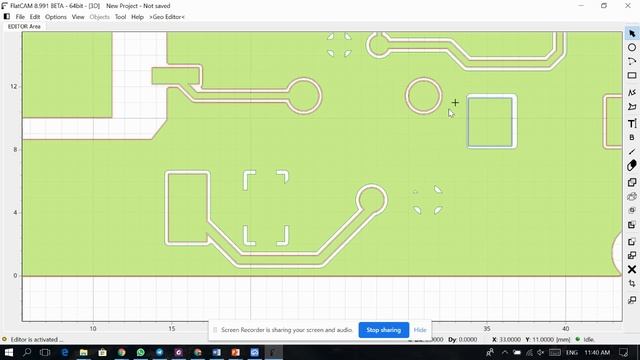Switch to the EDITOR Area tab
640x360 pixels.
pyautogui.click(x=24, y=26)
